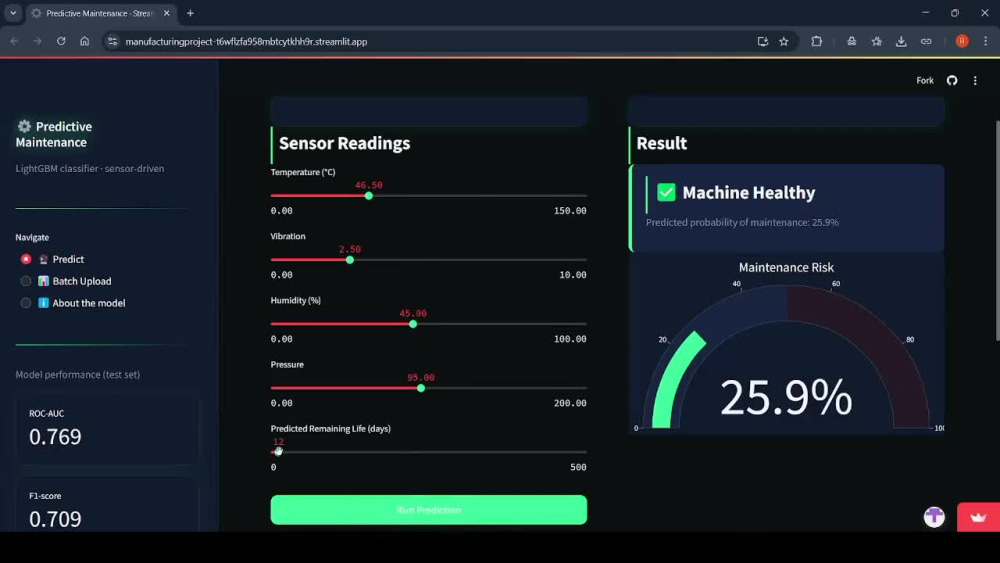Click the Batch Upload chart icon
Viewport: 1000px width, 563px height.
tap(43, 281)
